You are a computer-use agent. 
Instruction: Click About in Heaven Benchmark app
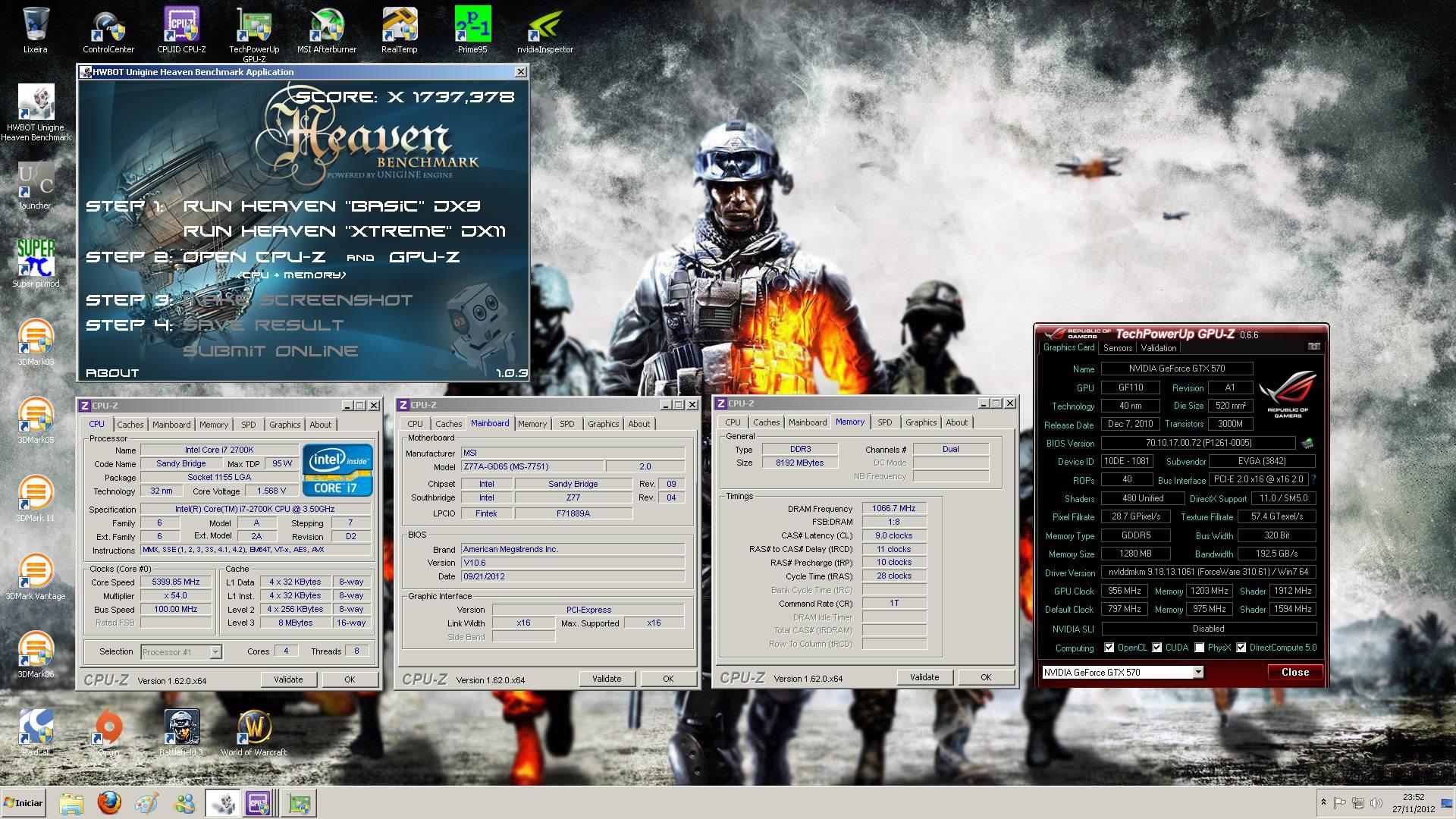tap(112, 372)
